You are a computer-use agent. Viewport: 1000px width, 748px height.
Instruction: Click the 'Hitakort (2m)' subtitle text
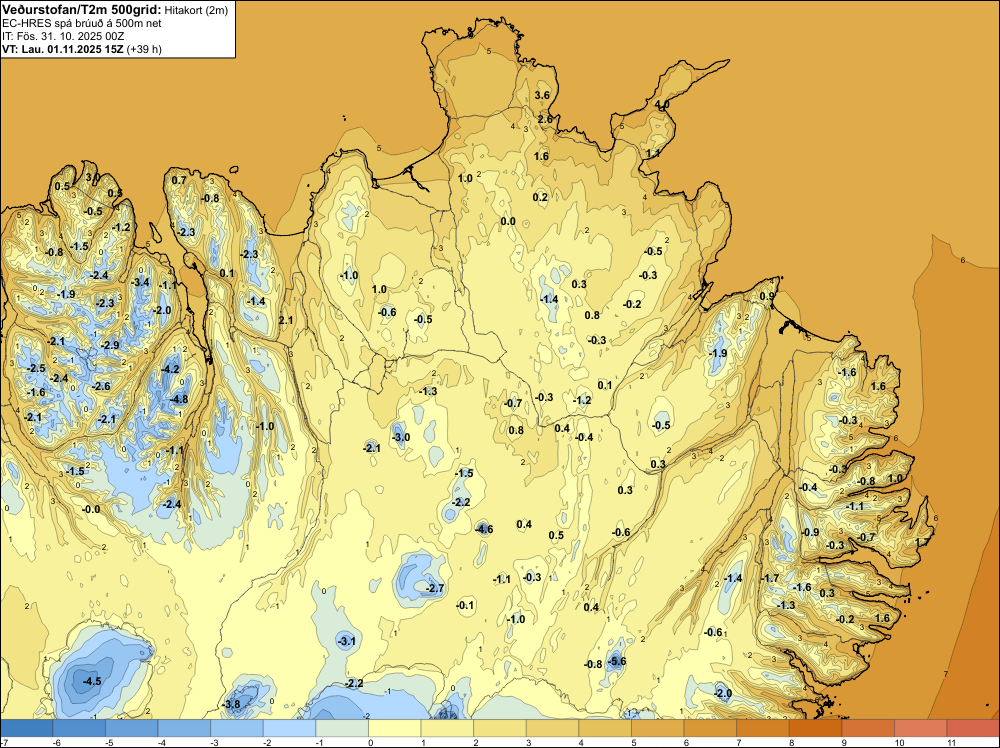pyautogui.click(x=195, y=10)
